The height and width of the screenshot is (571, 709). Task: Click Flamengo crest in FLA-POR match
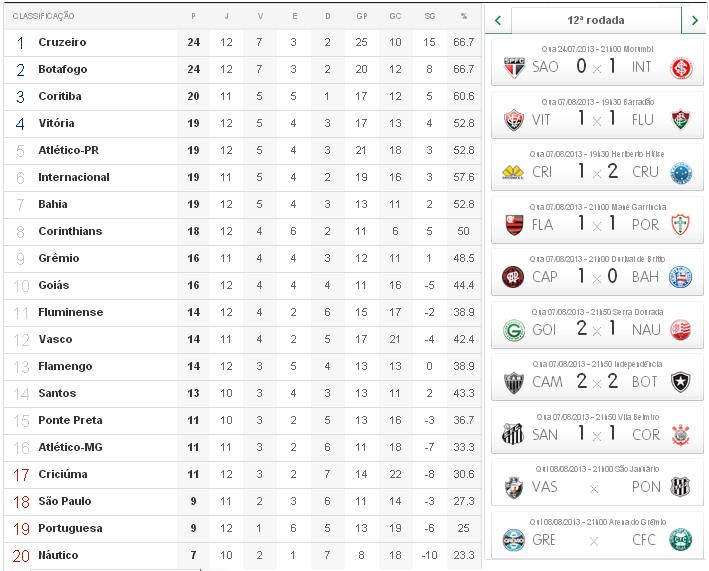tap(513, 224)
